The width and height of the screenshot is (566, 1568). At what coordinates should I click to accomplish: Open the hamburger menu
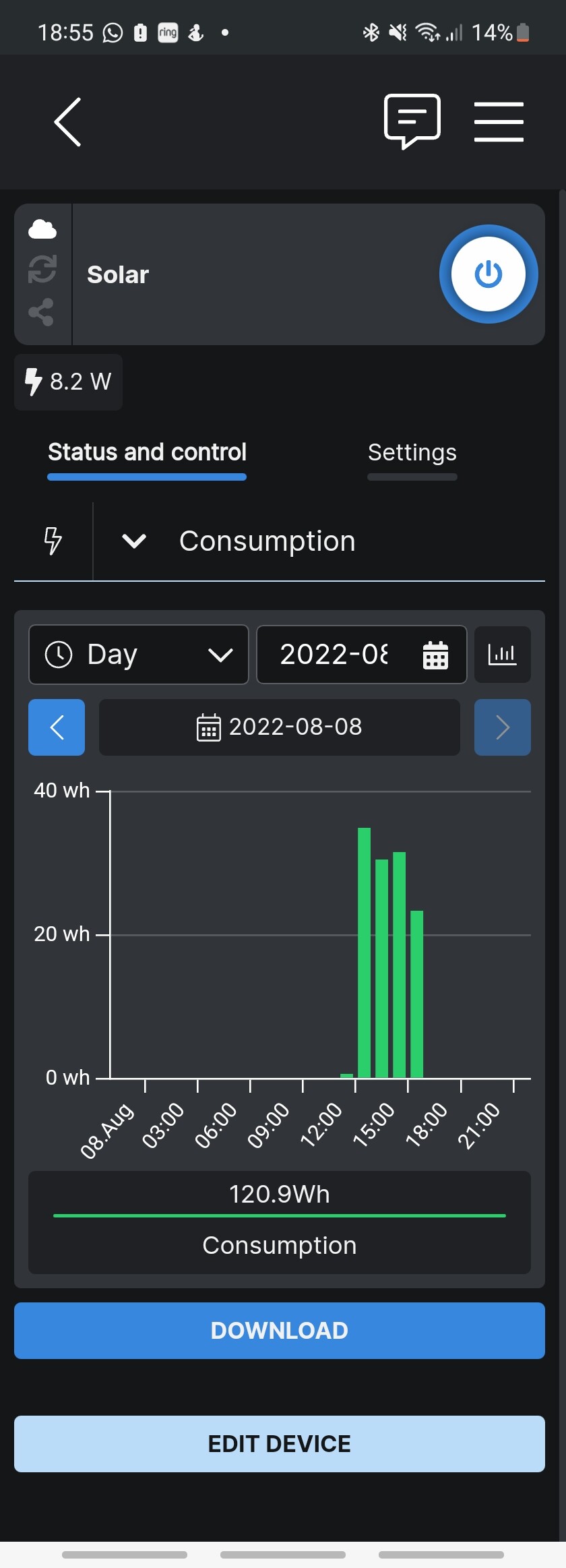click(x=499, y=122)
